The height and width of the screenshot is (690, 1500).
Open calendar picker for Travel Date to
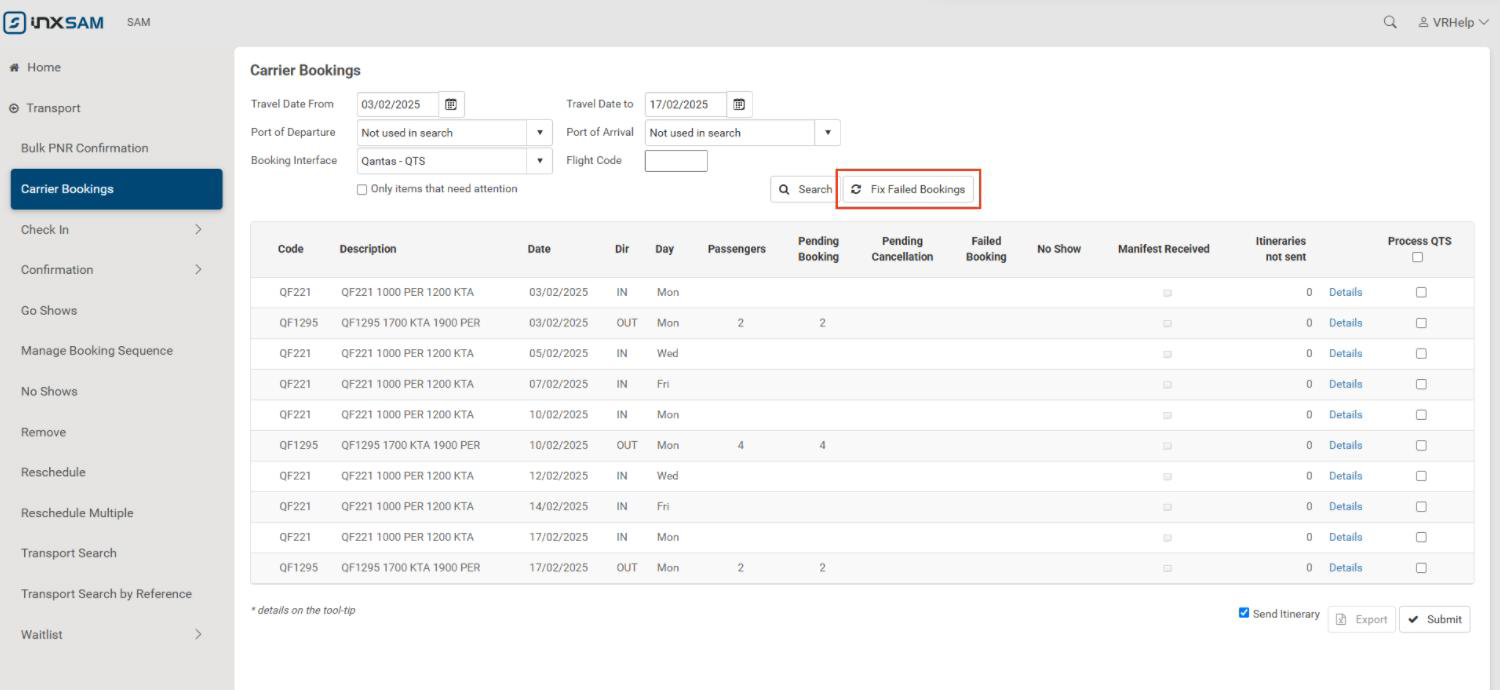(739, 104)
